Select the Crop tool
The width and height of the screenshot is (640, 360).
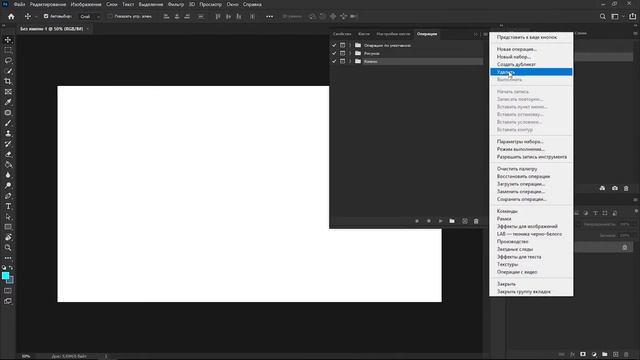tap(8, 81)
